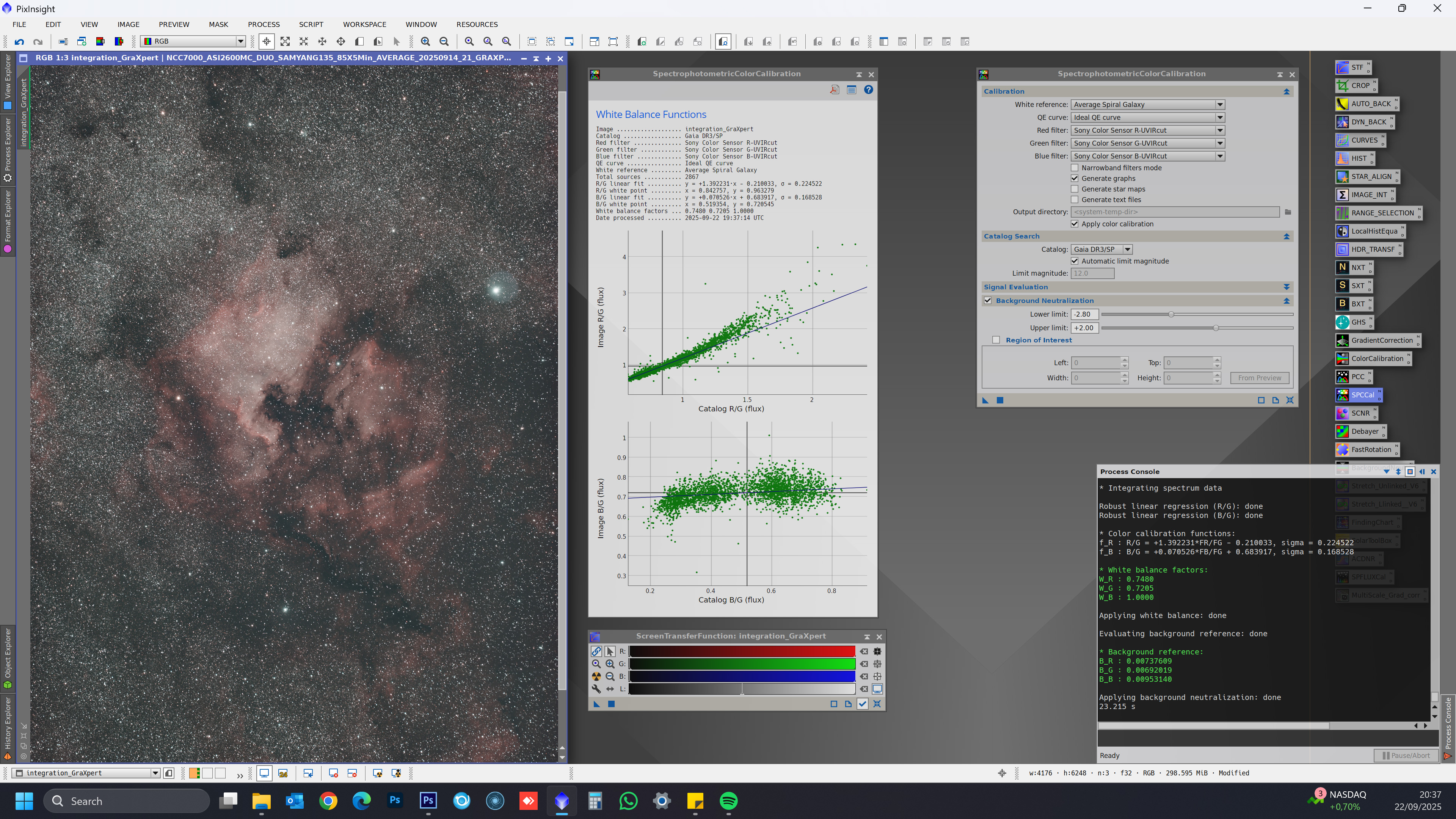Viewport: 1456px width, 819px height.
Task: Expand the Signal Evaluation section
Action: 1287,287
